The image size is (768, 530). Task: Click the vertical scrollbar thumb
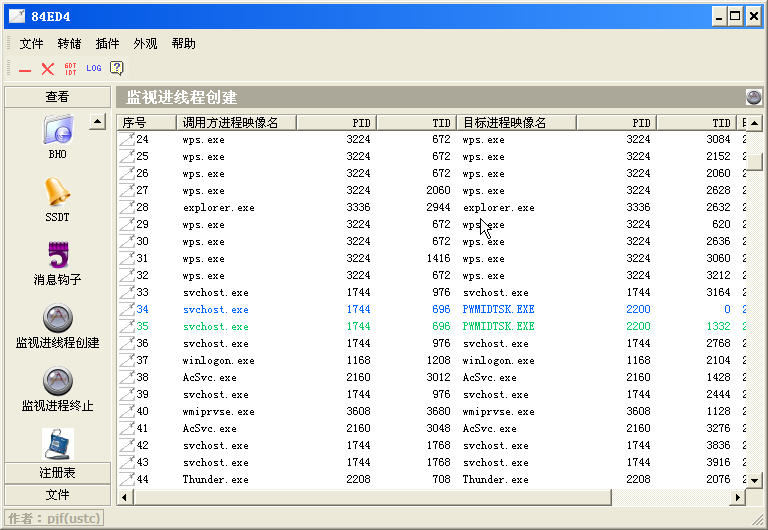pyautogui.click(x=754, y=161)
